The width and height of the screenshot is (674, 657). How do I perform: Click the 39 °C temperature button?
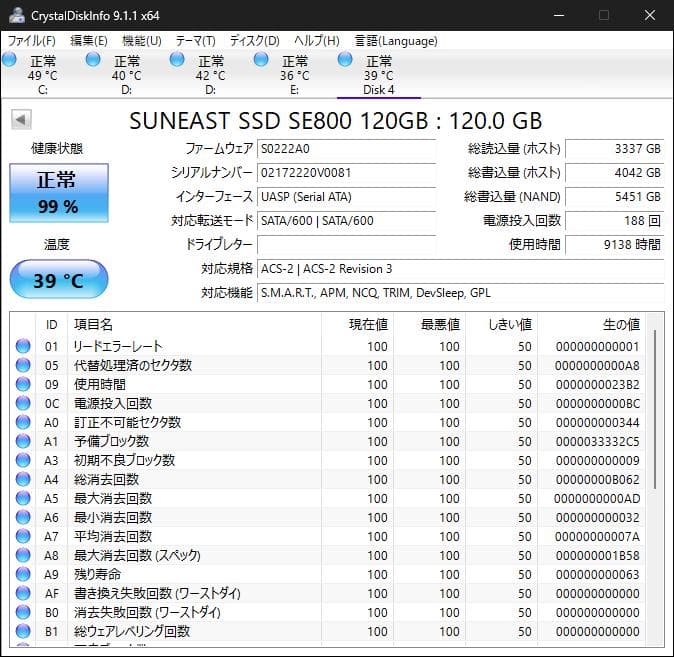[x=58, y=280]
